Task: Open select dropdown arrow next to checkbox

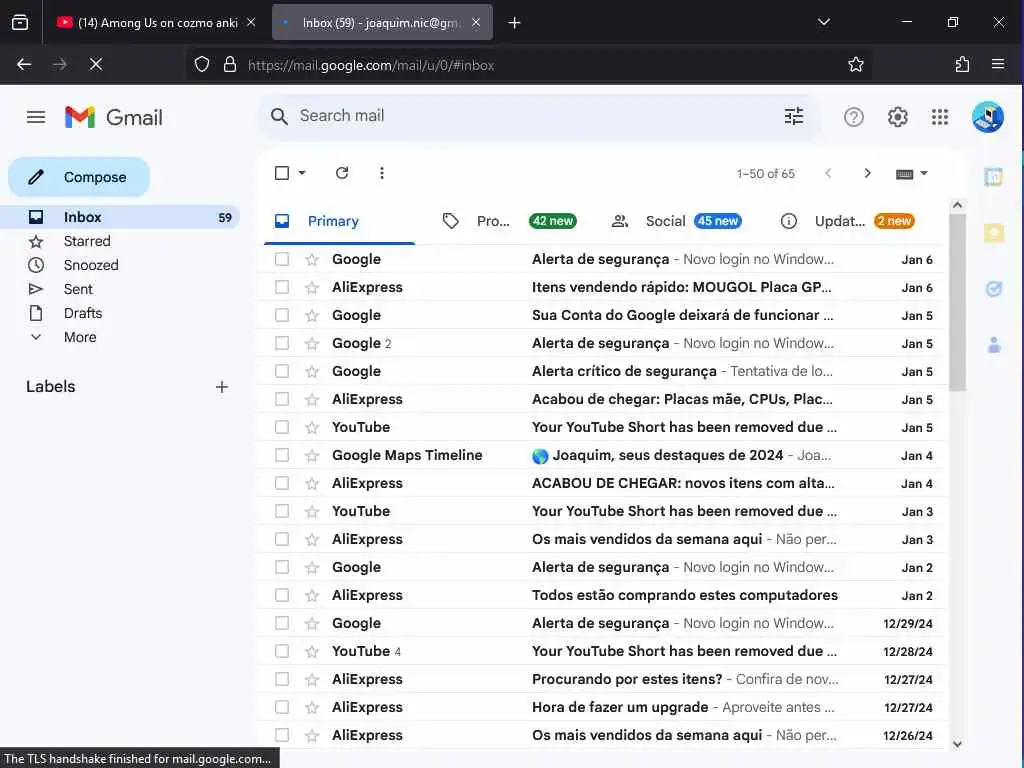Action: (302, 173)
